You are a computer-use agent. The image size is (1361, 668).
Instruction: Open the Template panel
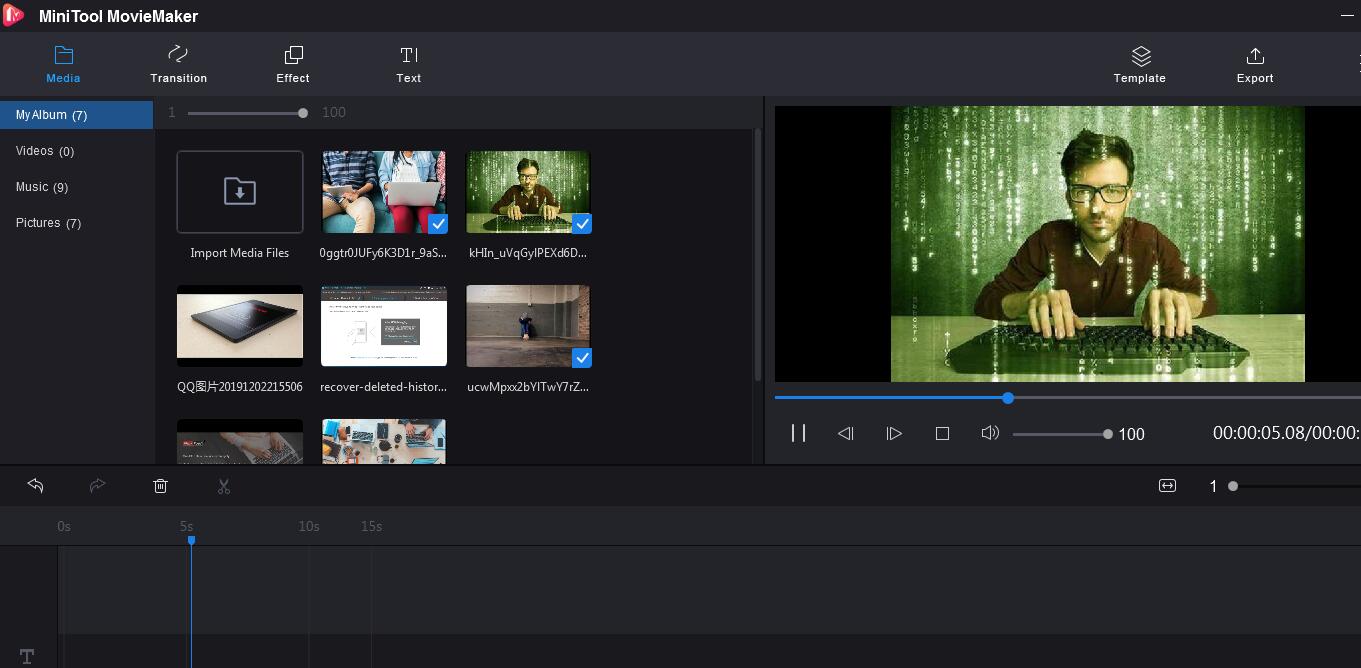click(x=1140, y=64)
